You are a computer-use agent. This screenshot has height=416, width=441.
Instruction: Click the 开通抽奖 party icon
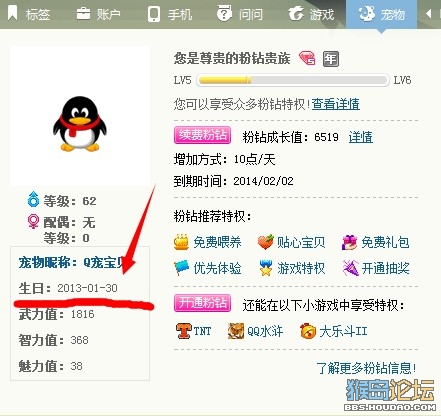(x=350, y=268)
